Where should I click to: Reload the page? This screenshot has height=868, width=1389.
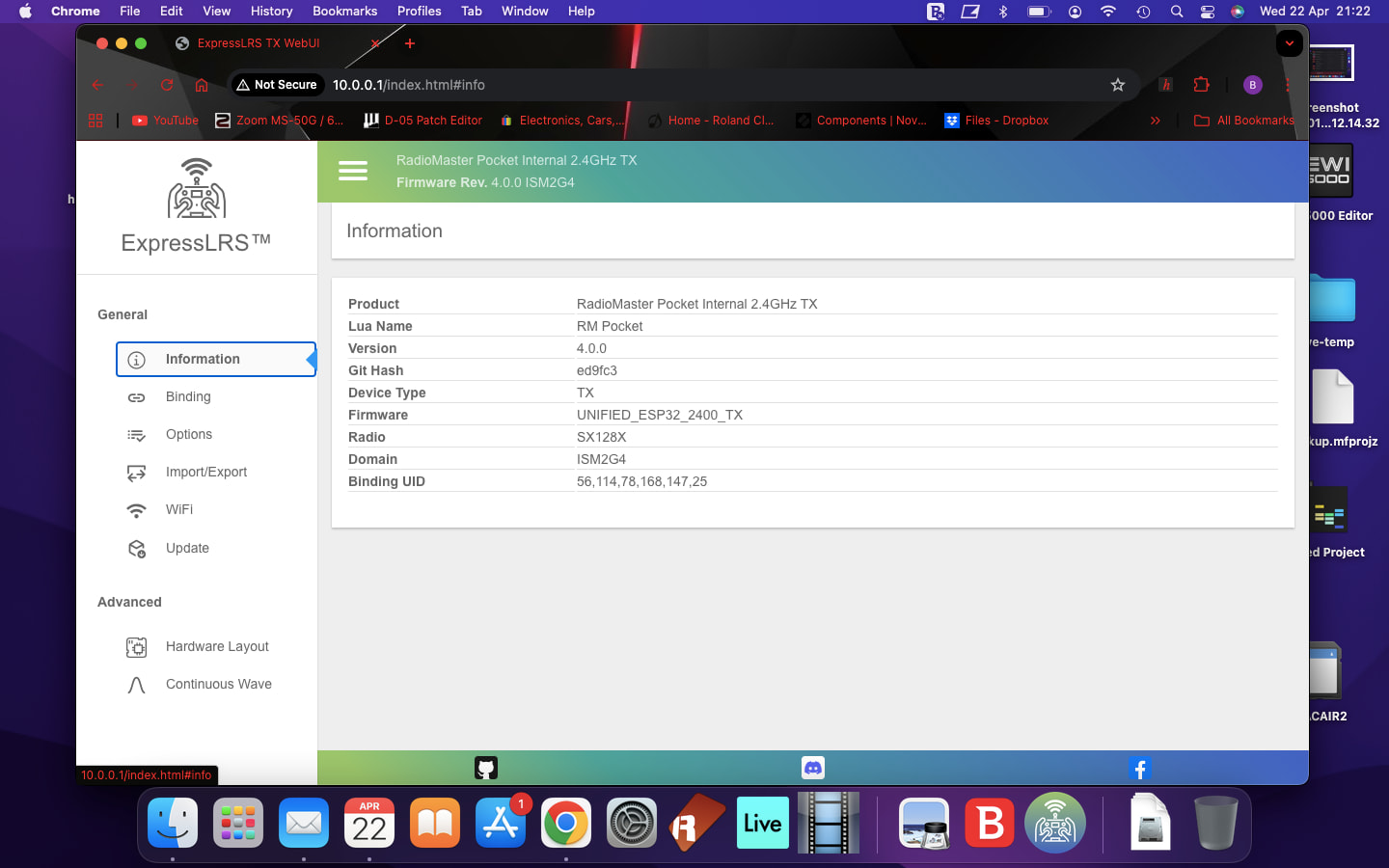167,85
